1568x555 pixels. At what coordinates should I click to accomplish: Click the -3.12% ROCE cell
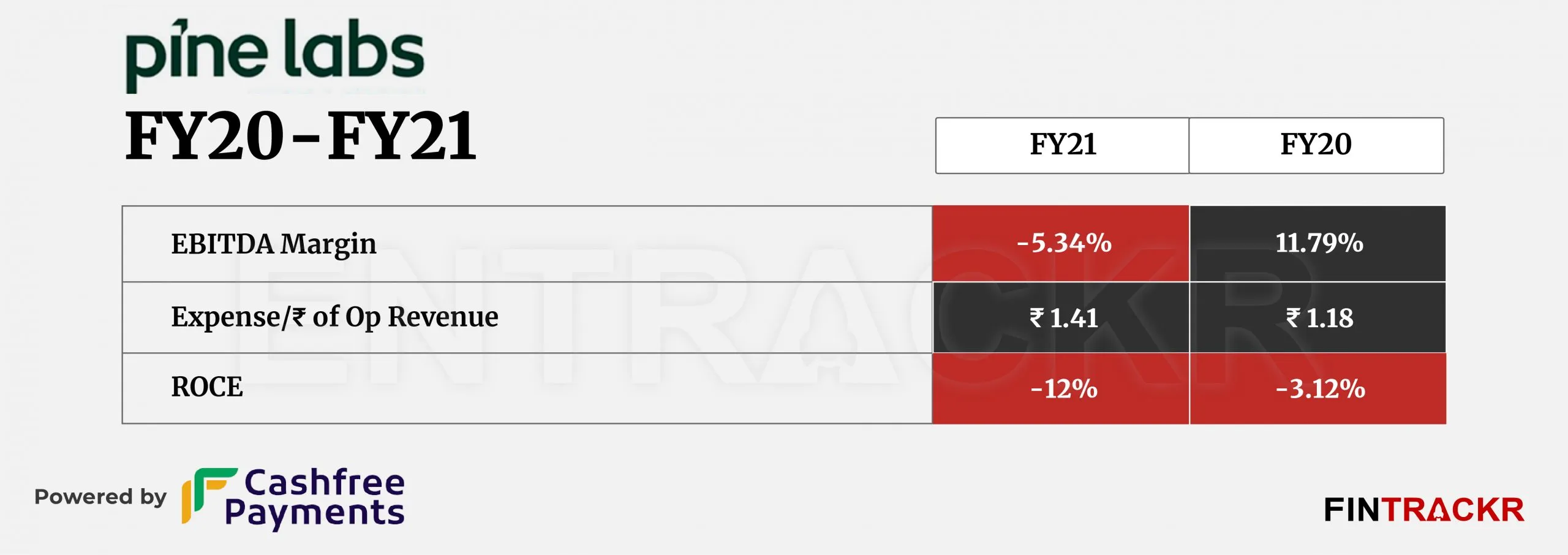point(1317,388)
